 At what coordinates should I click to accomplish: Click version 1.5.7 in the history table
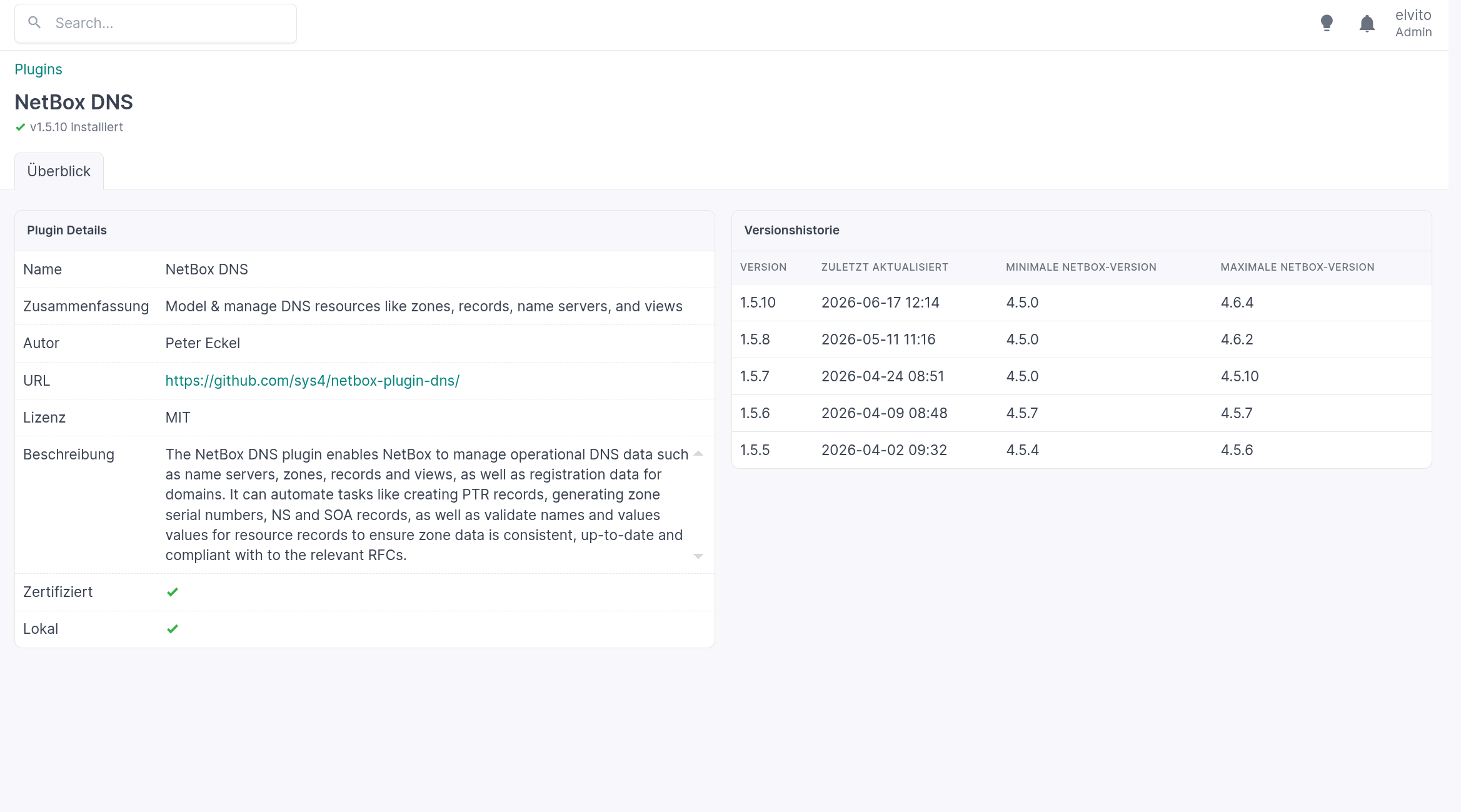pyautogui.click(x=755, y=376)
